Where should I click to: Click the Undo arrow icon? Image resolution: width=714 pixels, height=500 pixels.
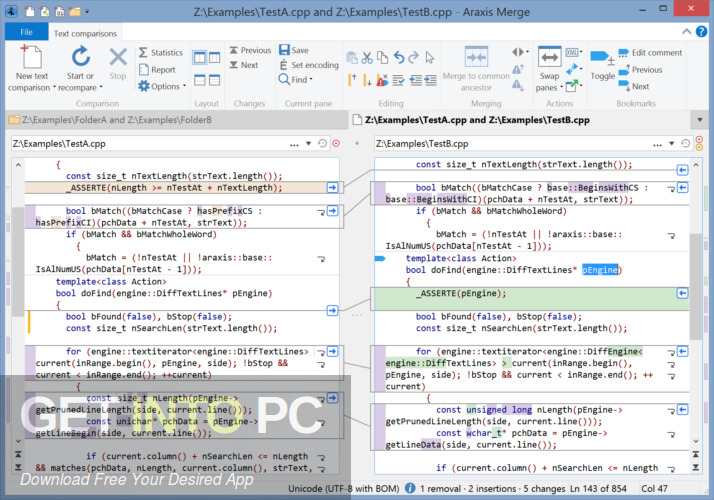399,57
